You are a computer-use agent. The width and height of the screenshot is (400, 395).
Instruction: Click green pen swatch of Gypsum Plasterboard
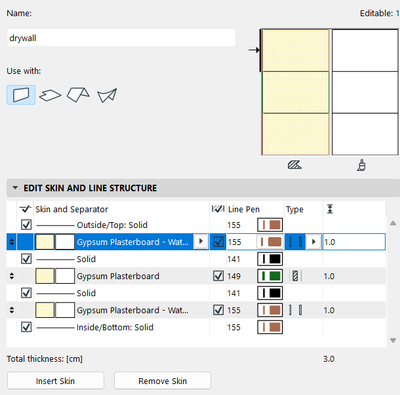[x=270, y=276]
